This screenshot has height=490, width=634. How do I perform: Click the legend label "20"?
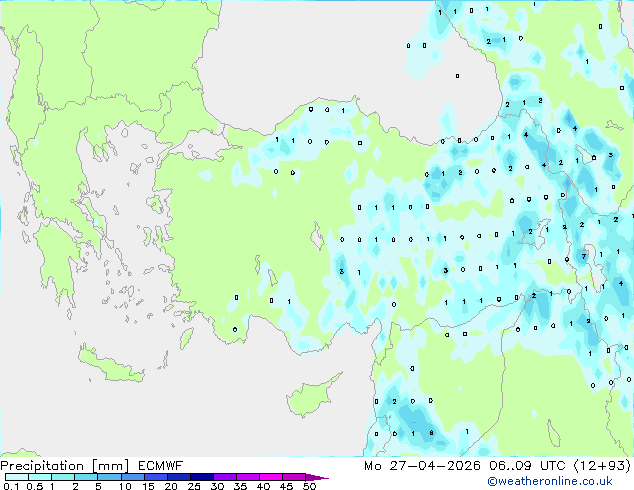tap(171, 486)
